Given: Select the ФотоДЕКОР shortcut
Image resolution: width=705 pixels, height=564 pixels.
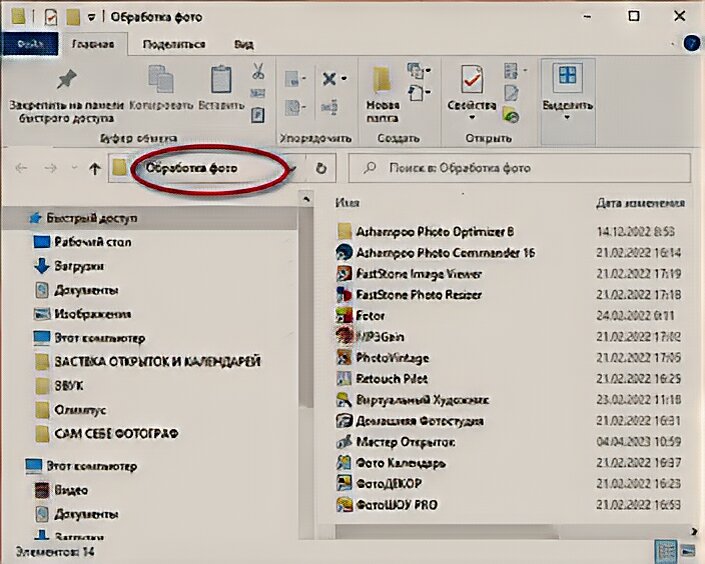Looking at the screenshot, I should pos(379,483).
